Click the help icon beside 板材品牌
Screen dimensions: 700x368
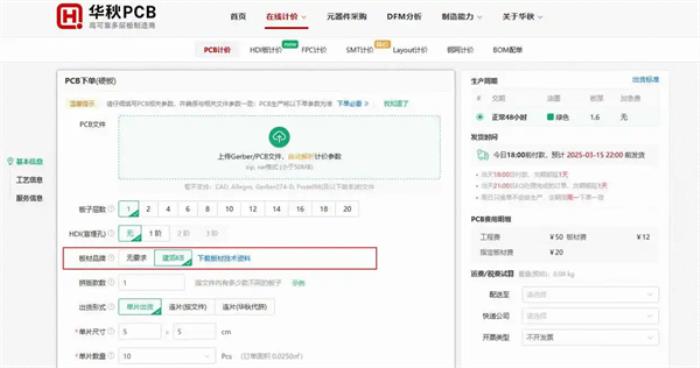tap(111, 258)
